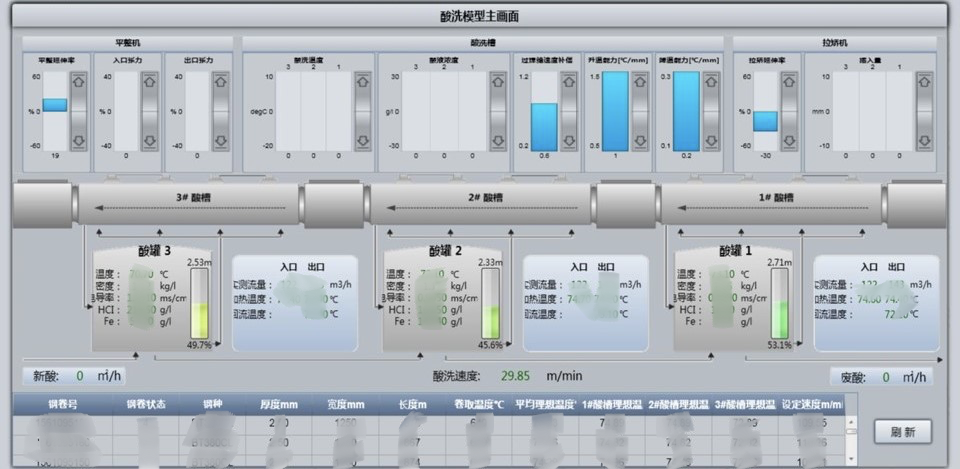Increase 插入量 using the up arrow
The image size is (960, 469).
click(x=924, y=81)
